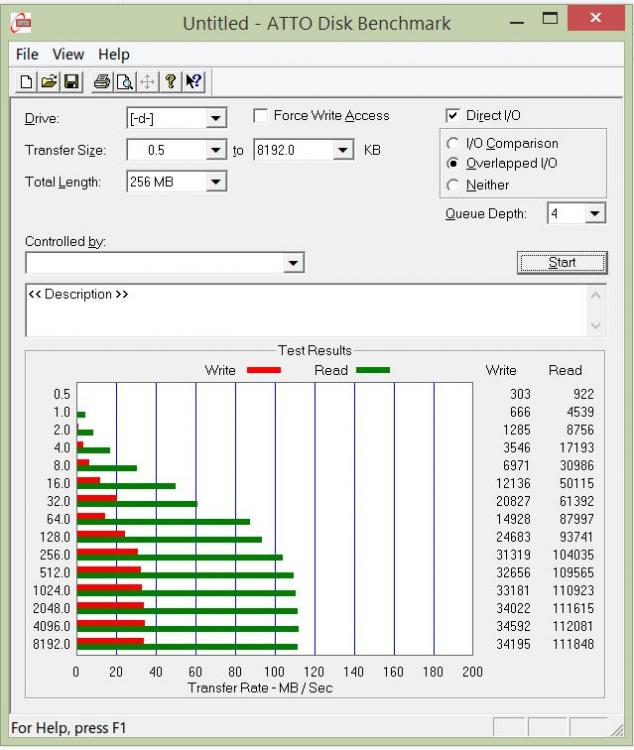The image size is (634, 750).
Task: Click the write value 14928
Action: (x=513, y=519)
